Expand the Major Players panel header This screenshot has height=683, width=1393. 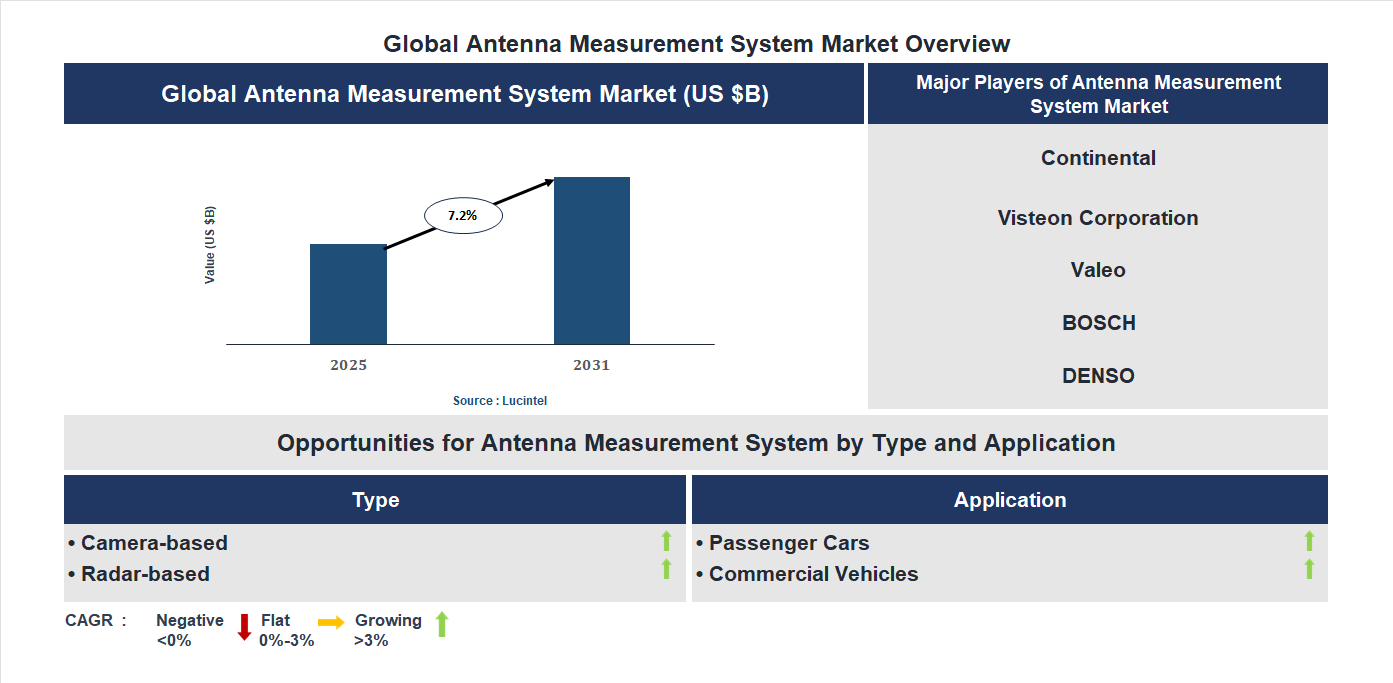pos(1098,93)
